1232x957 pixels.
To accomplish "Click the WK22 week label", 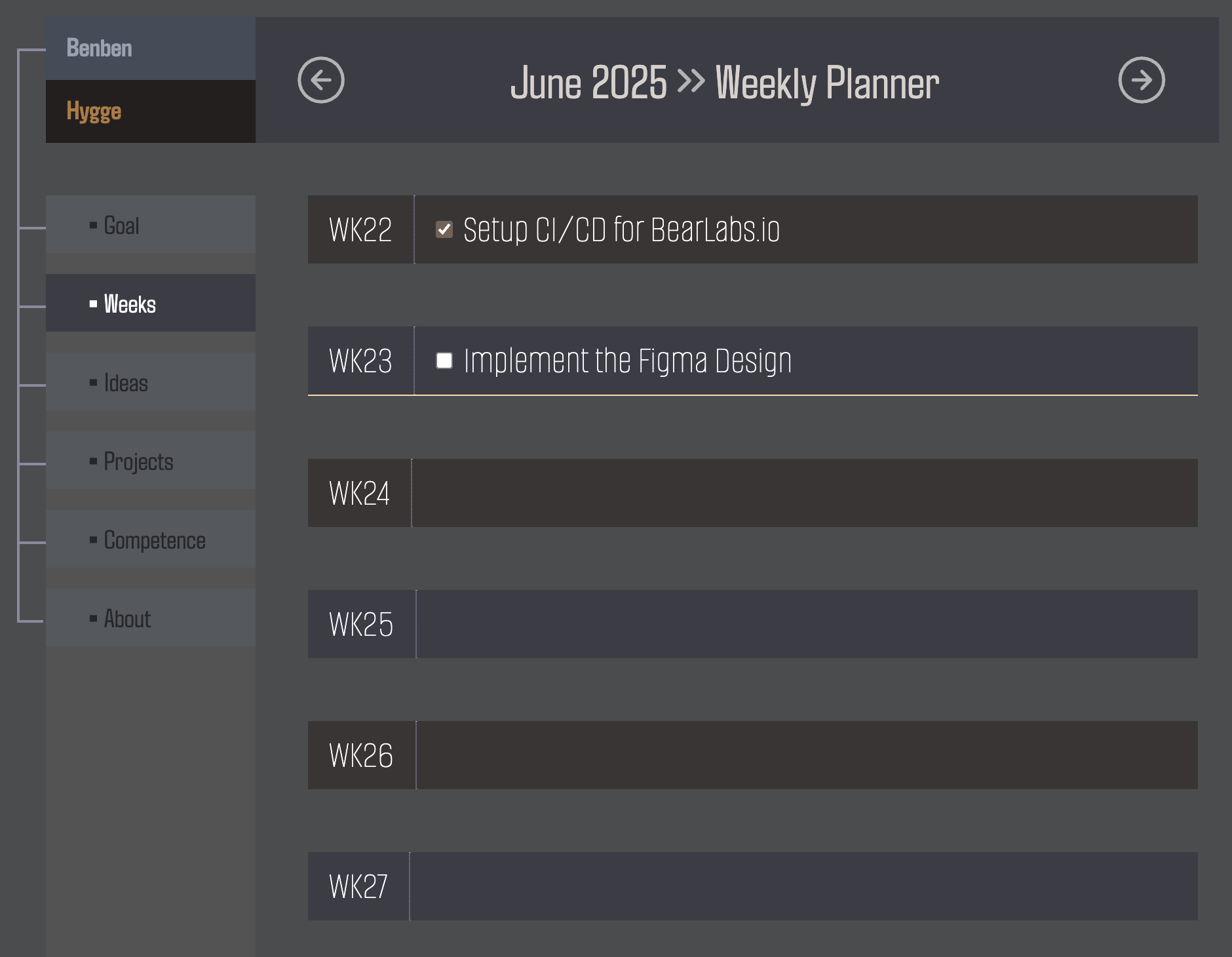I will tap(360, 229).
